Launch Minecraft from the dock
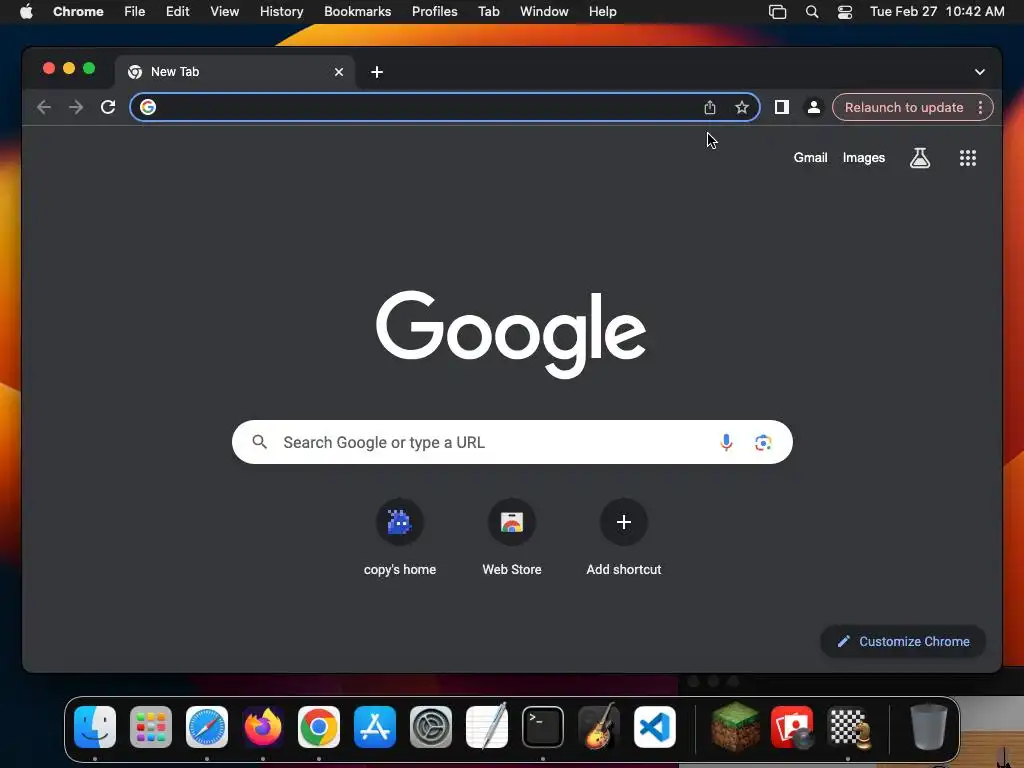 click(735, 726)
